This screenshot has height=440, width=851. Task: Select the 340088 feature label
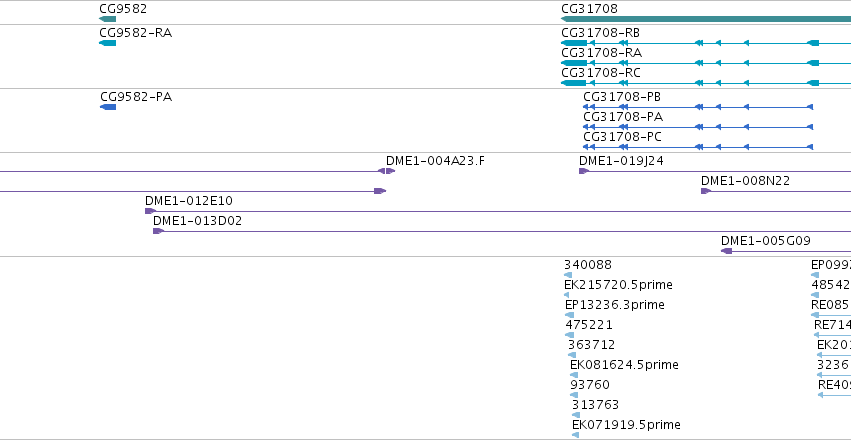coord(588,265)
